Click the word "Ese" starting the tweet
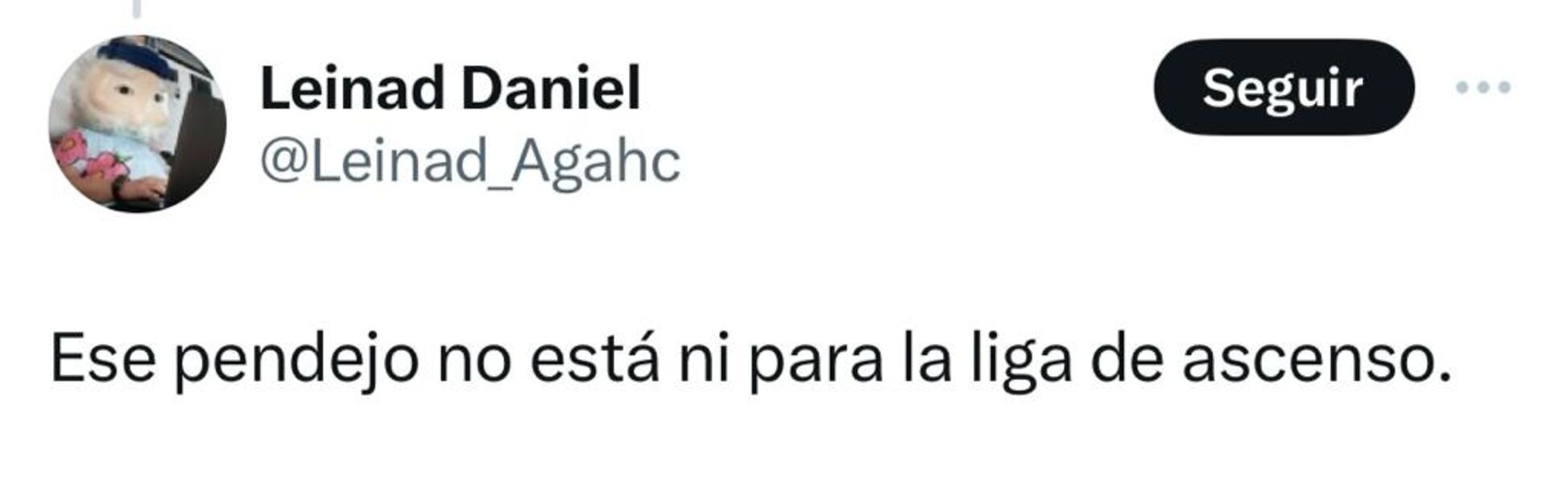 (x=103, y=360)
